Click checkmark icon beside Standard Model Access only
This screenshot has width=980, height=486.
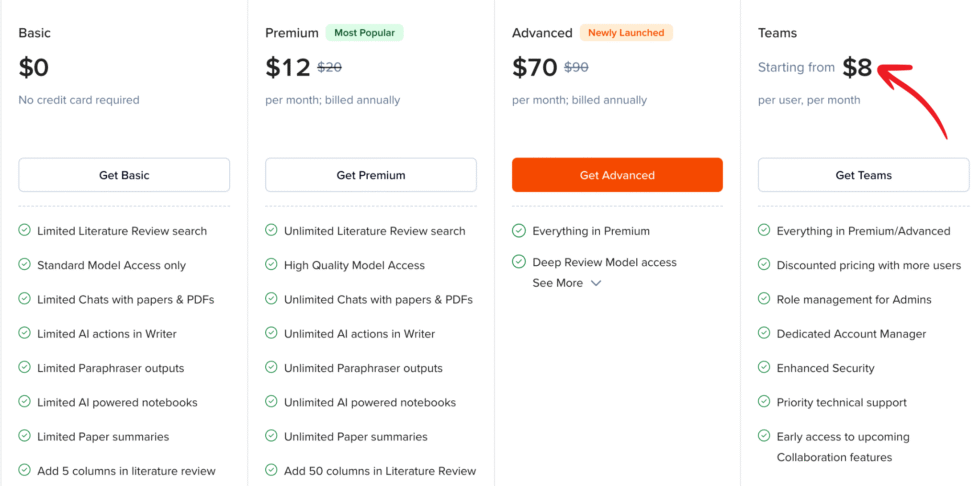(x=24, y=265)
